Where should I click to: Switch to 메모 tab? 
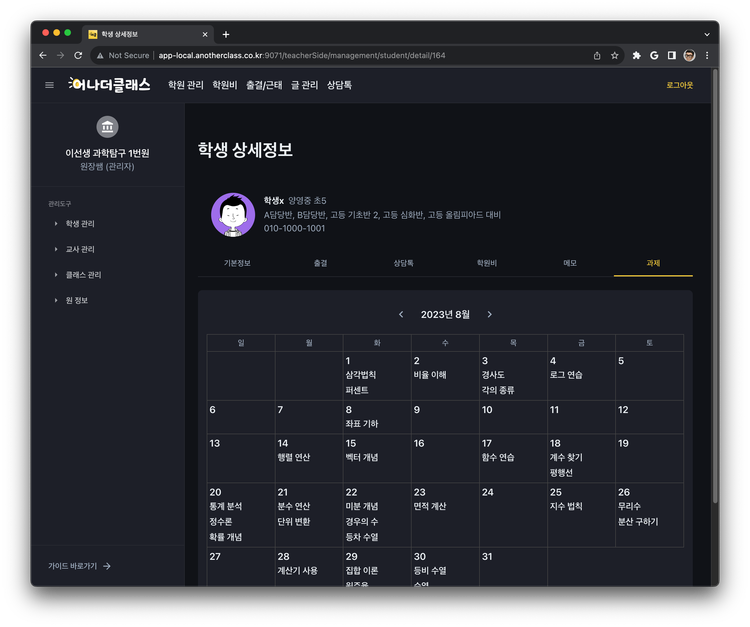(x=570, y=263)
